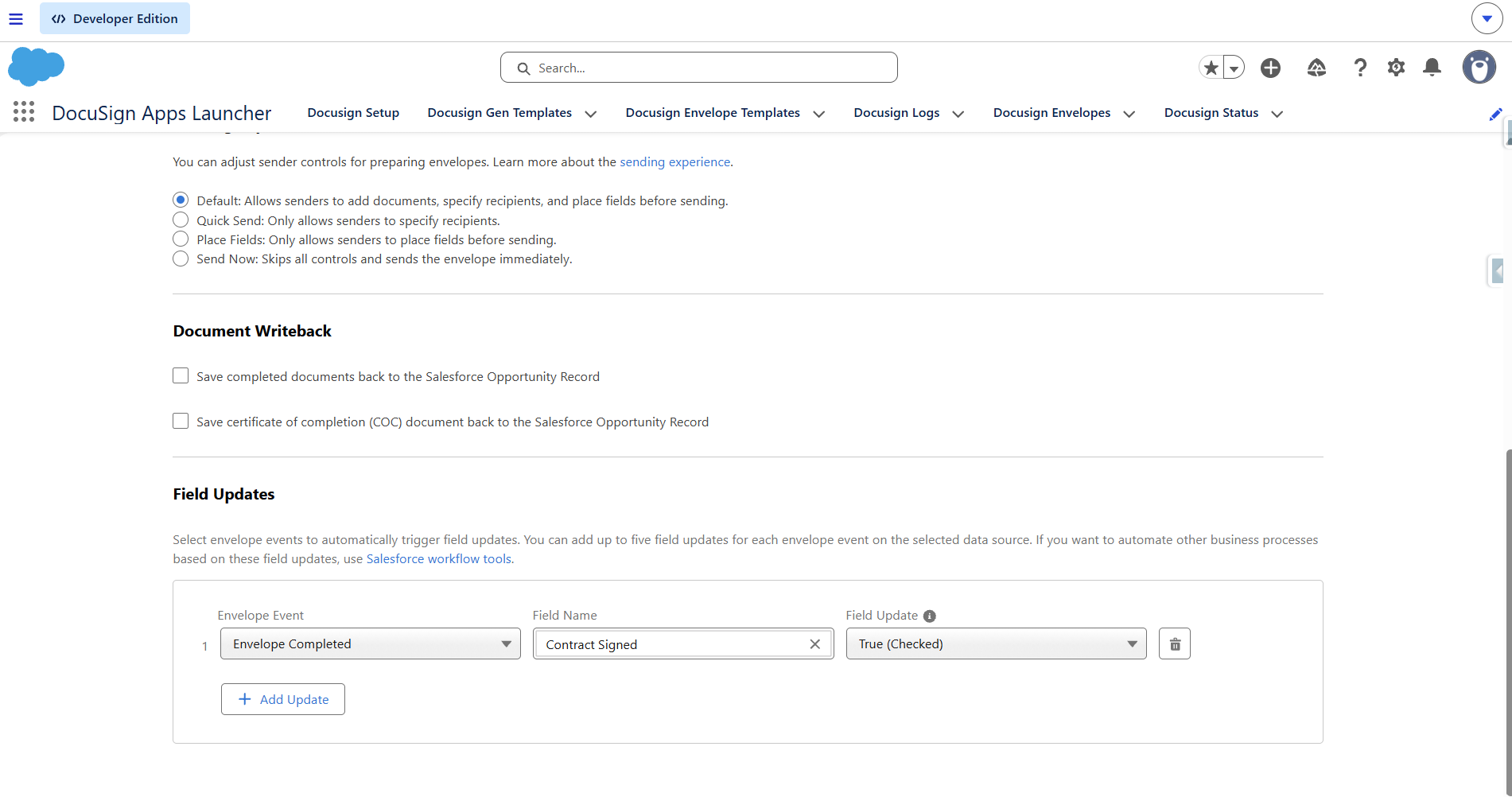Check Save completed documents back checkbox
This screenshot has width=1512, height=797.
(x=181, y=375)
